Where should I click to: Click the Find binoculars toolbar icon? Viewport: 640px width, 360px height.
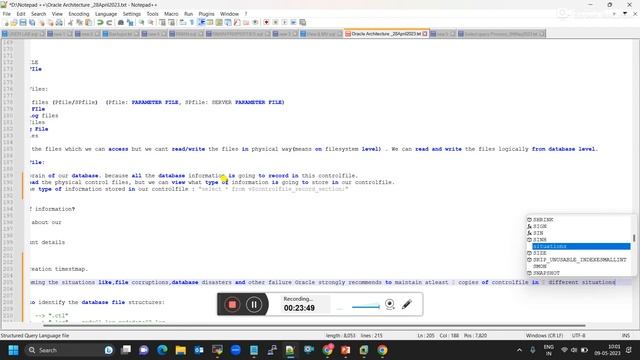click(121, 22)
